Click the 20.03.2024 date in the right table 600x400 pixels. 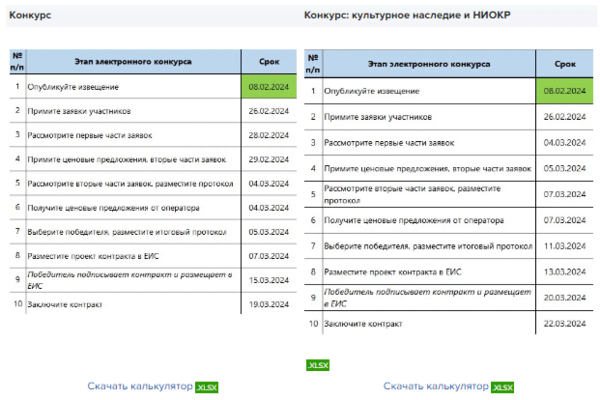point(564,297)
